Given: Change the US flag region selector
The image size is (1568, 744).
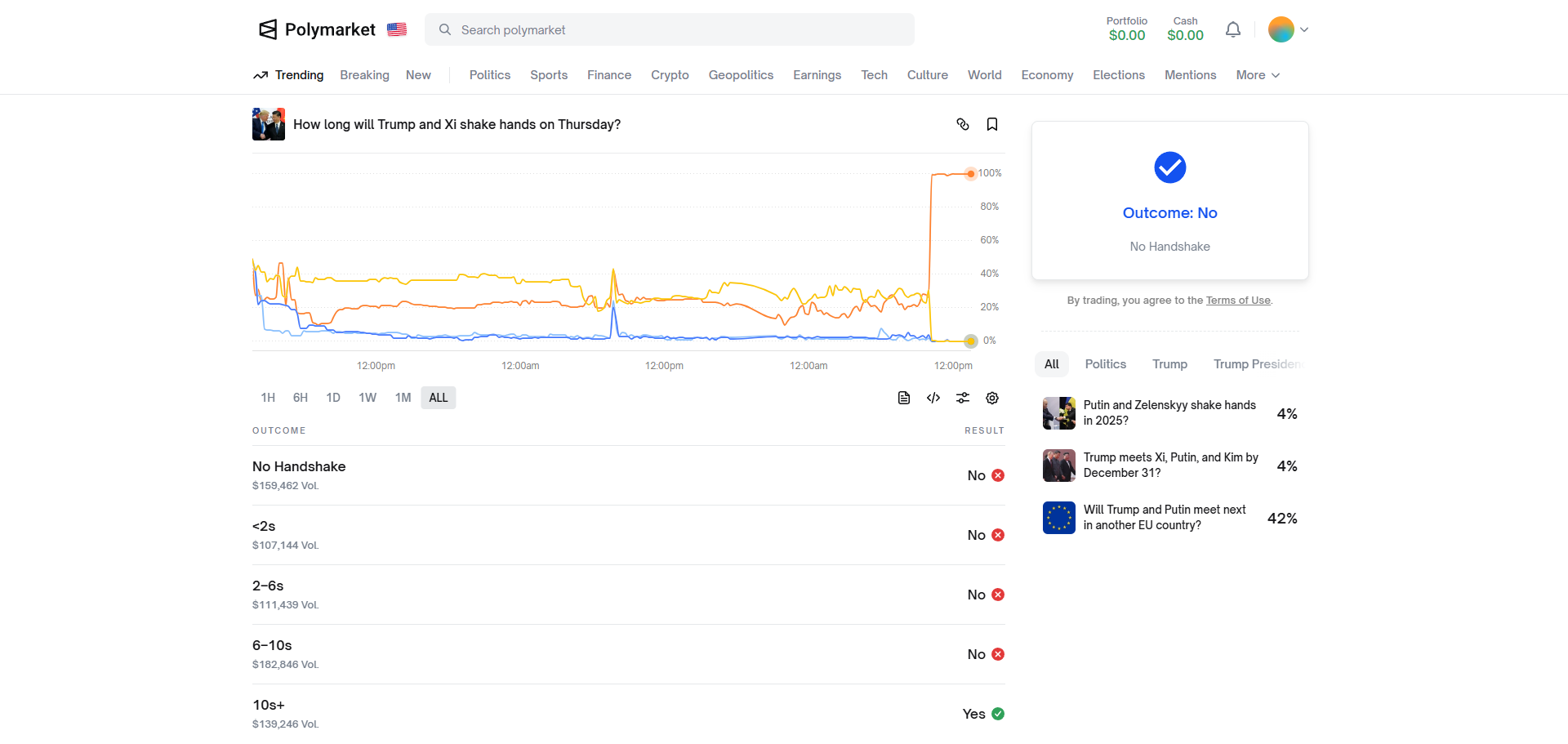Looking at the screenshot, I should (x=397, y=30).
